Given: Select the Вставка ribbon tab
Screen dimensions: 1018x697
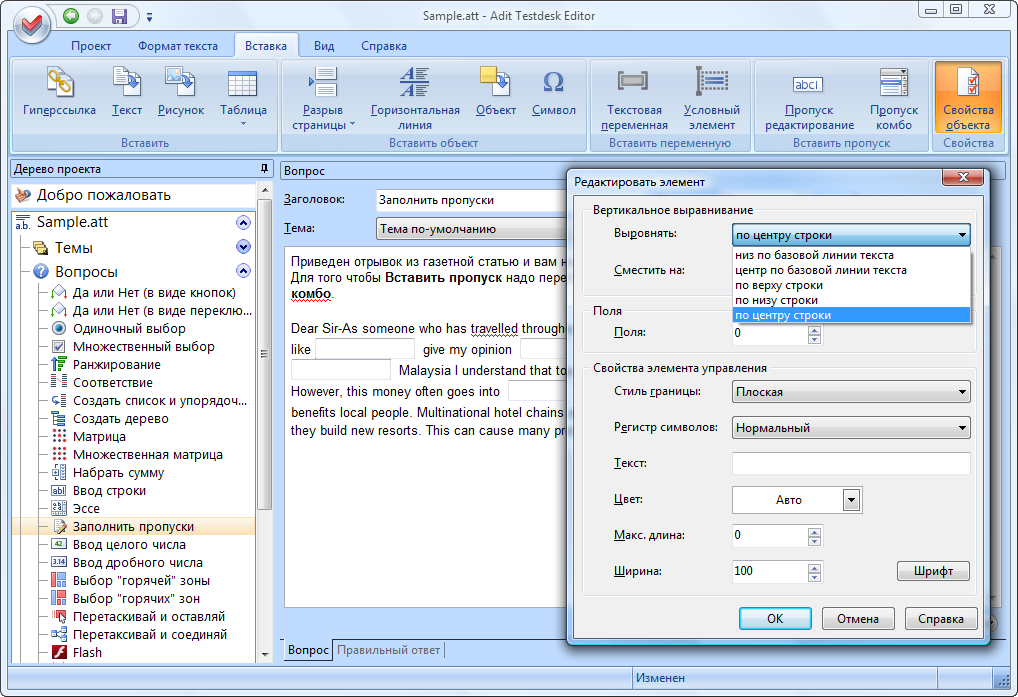Looking at the screenshot, I should (x=266, y=46).
